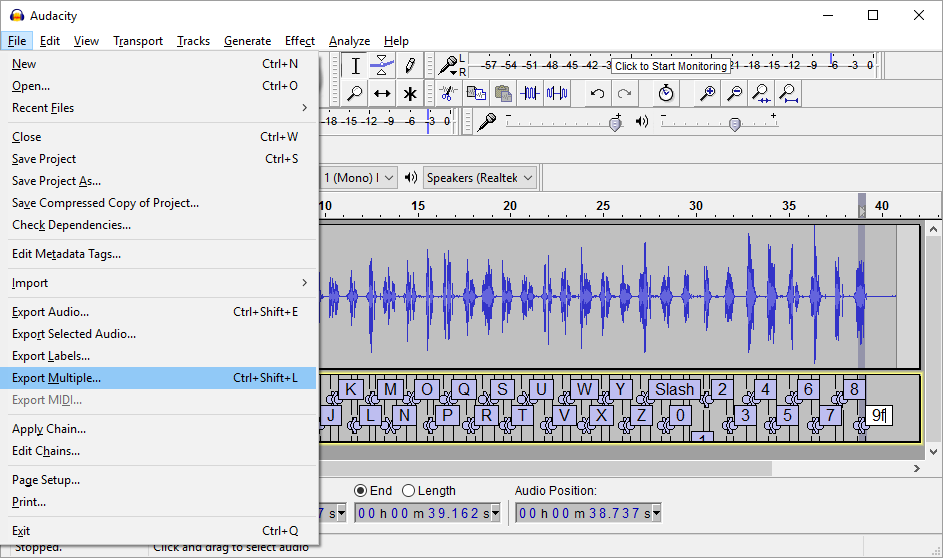
Task: Click the Fit Selection zoom icon
Action: point(761,93)
